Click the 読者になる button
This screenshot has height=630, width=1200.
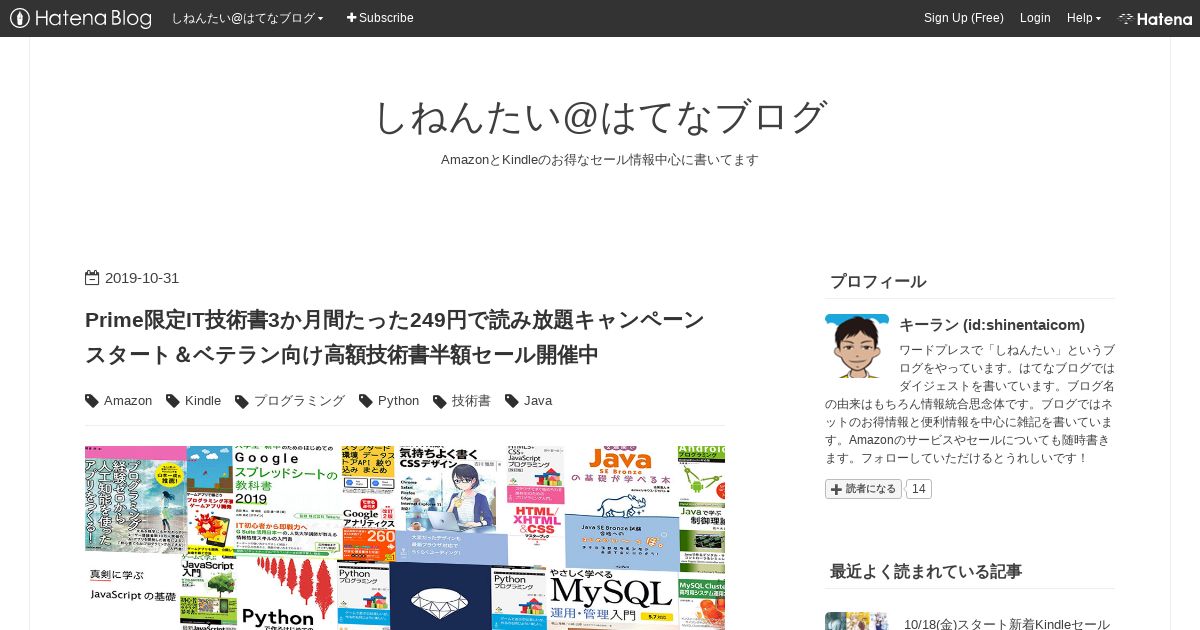coord(863,489)
